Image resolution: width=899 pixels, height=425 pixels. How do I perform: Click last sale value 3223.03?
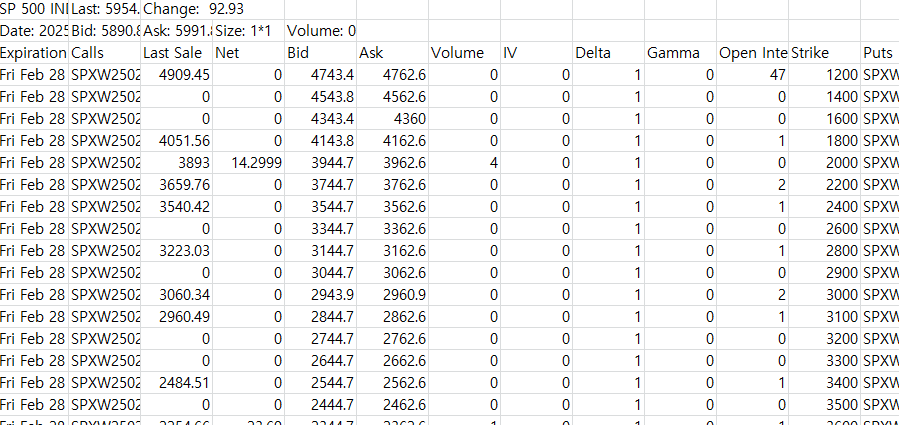[177, 251]
